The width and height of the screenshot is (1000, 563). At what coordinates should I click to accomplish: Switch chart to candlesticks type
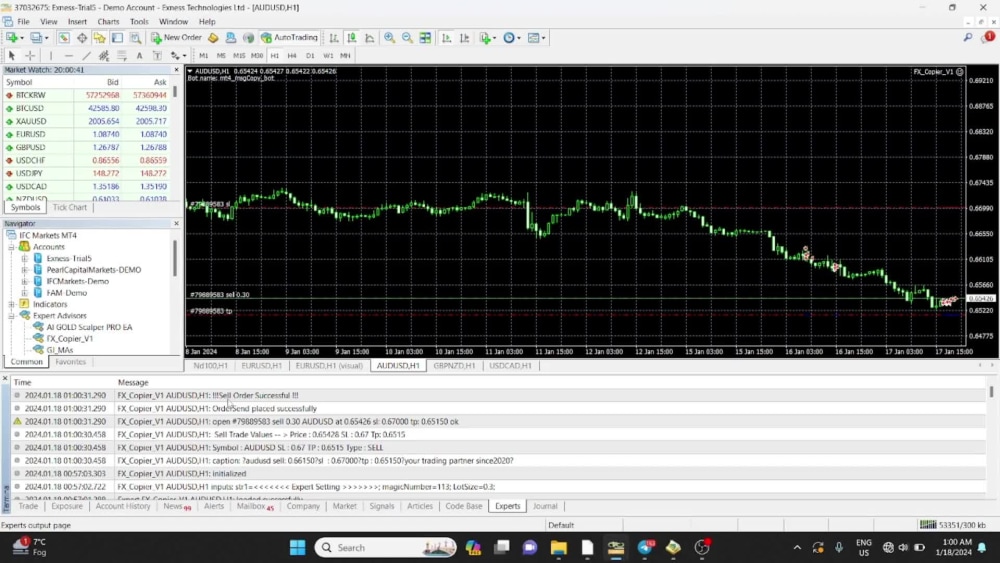(351, 38)
